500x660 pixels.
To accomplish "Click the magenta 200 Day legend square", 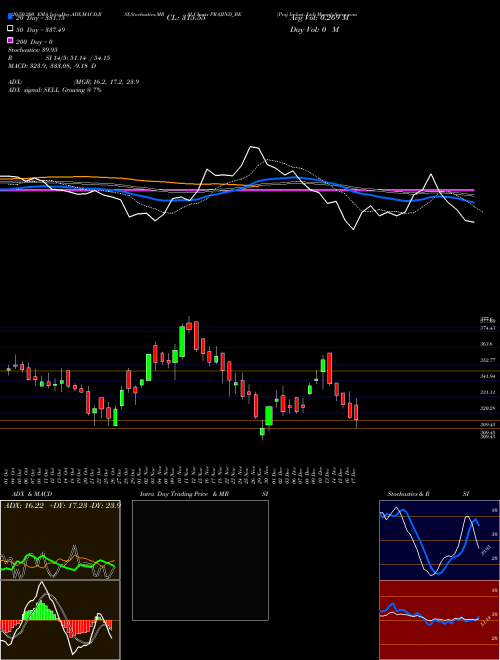I will pyautogui.click(x=10, y=40).
